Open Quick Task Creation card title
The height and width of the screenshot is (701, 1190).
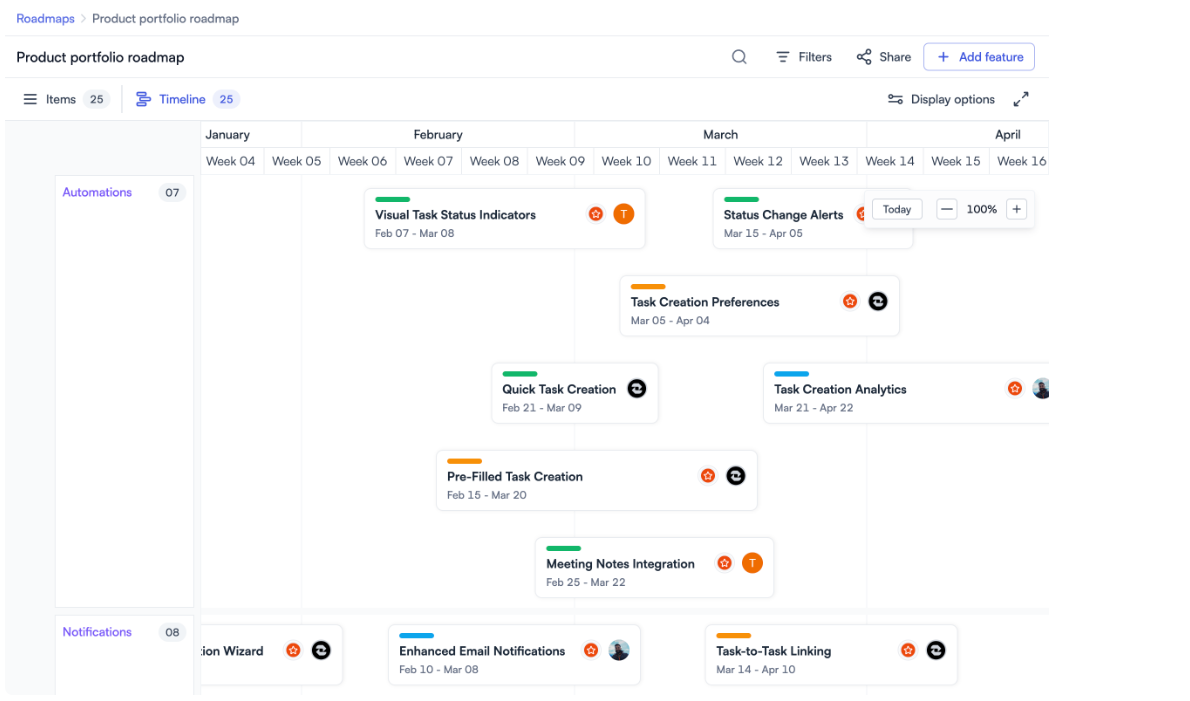coord(559,389)
